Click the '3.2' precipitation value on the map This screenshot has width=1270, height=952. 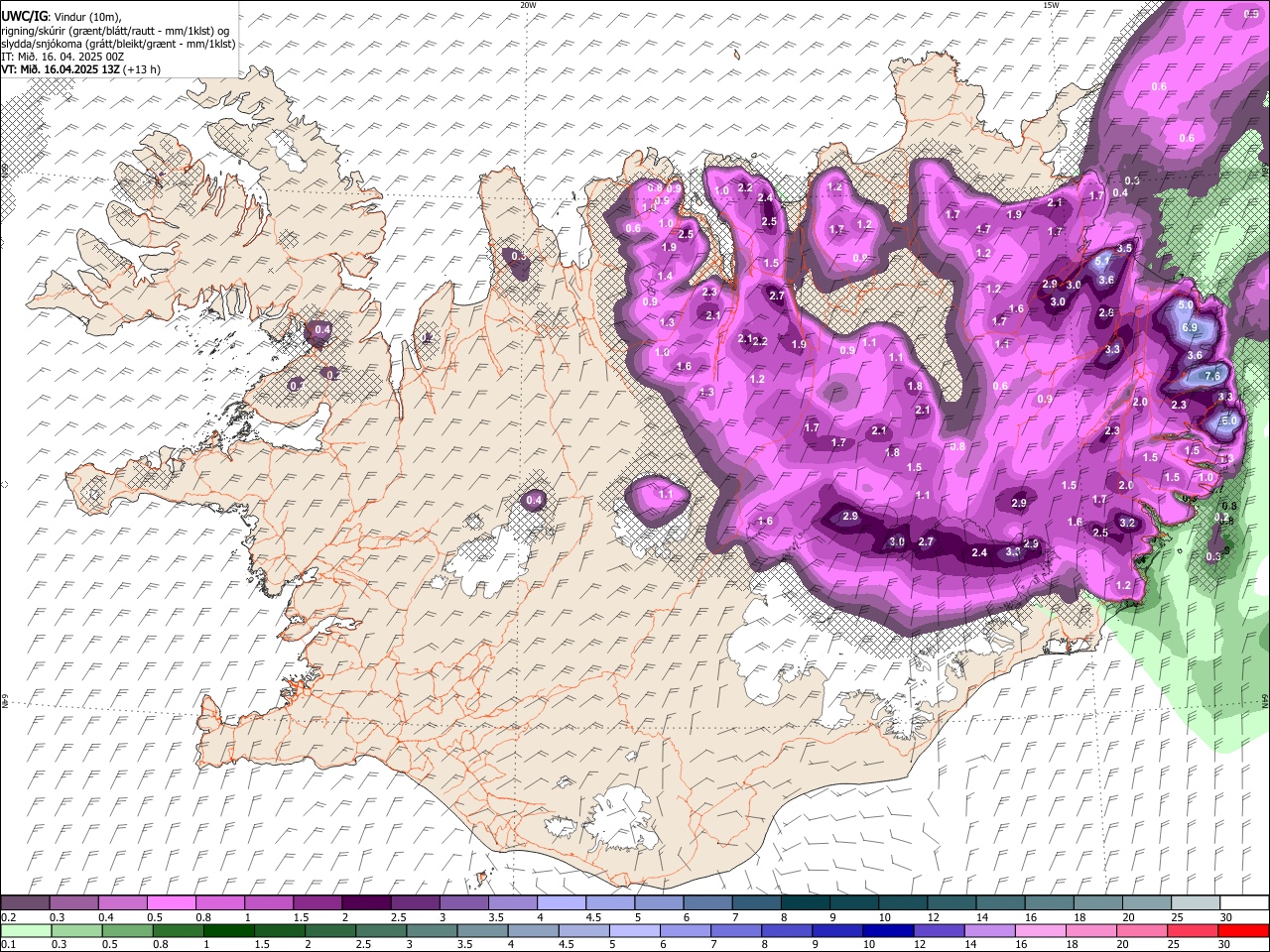(1127, 523)
